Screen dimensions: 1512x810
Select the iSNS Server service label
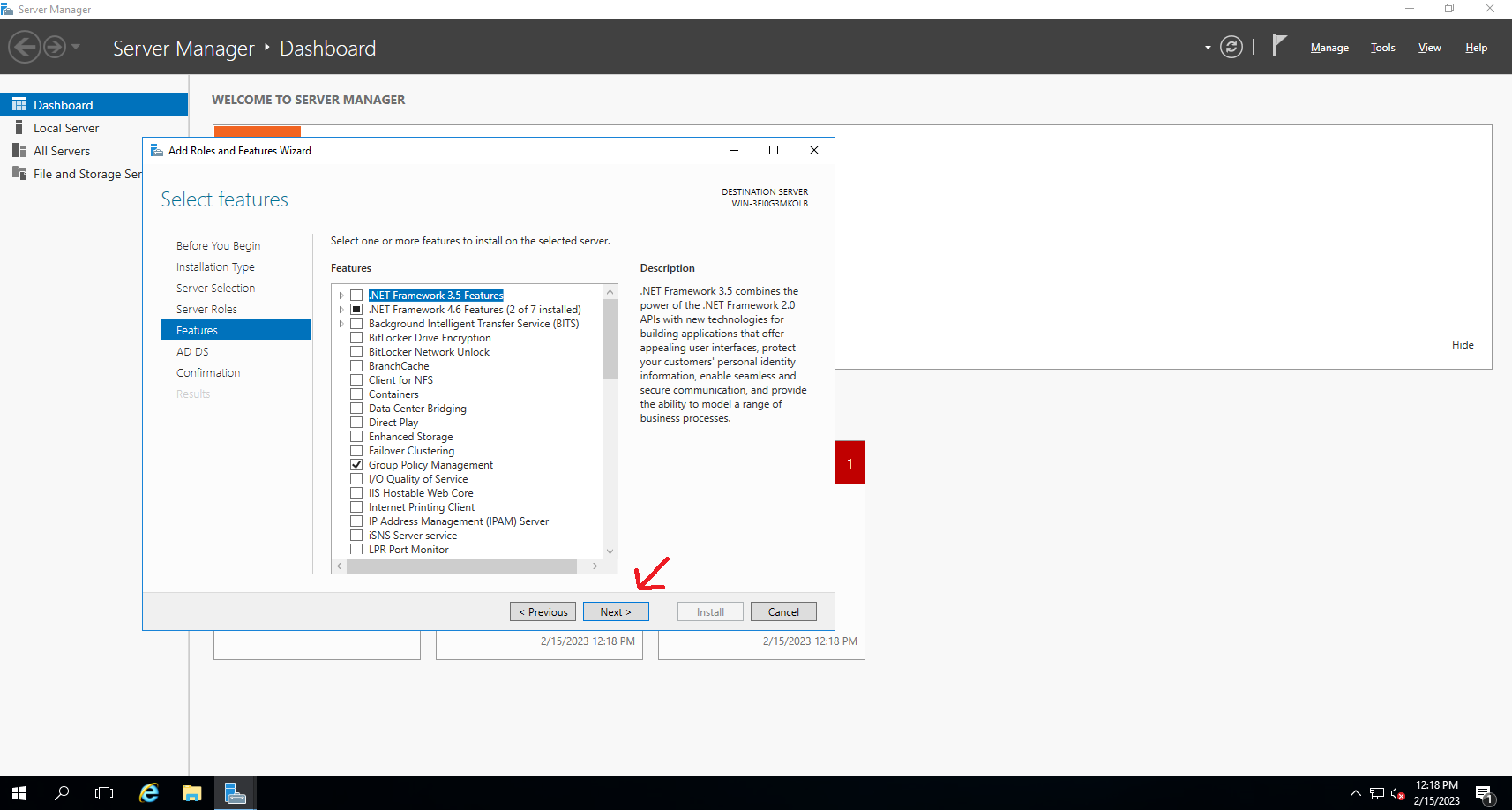click(413, 536)
